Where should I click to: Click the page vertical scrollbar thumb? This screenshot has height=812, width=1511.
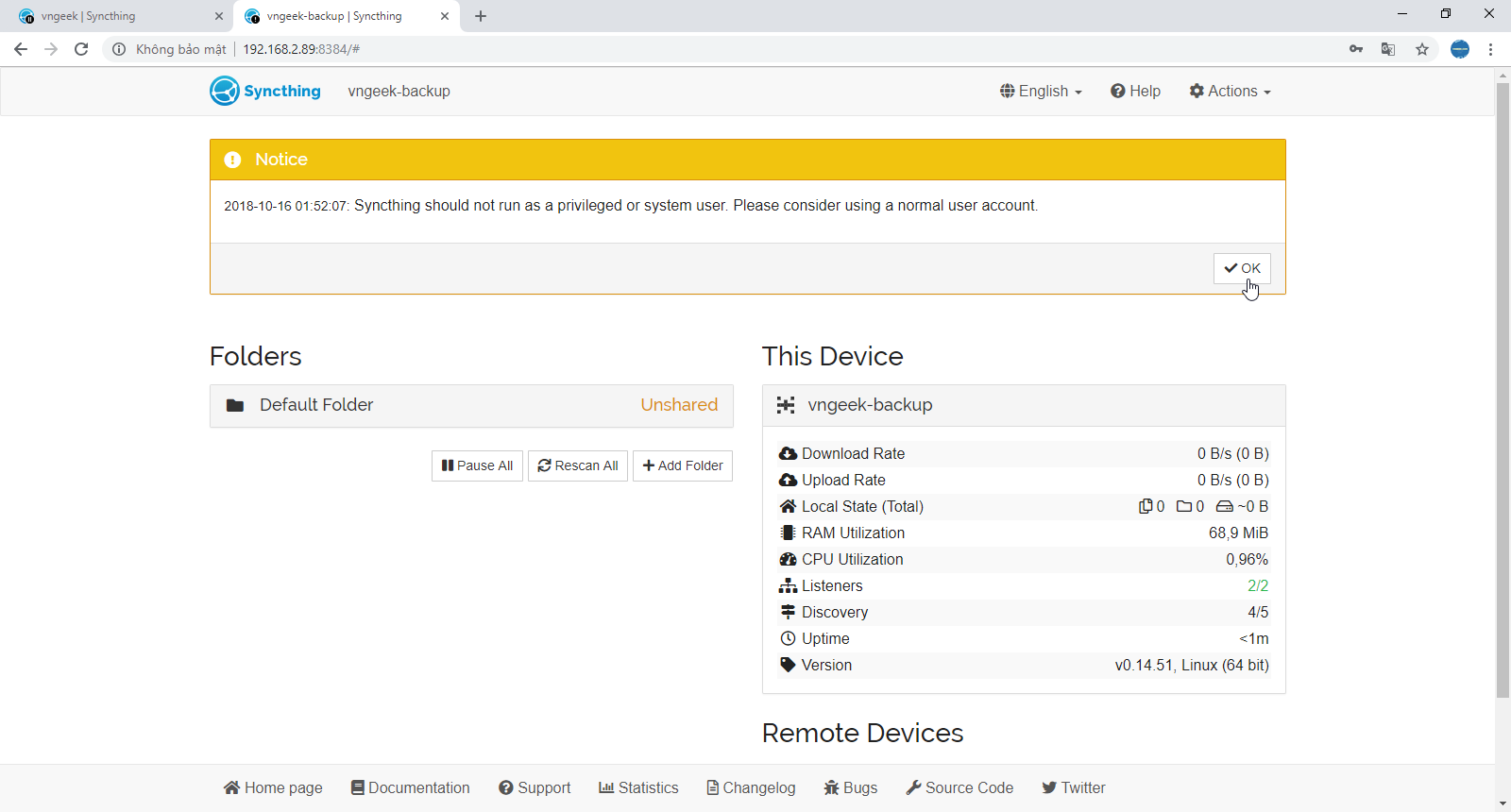click(1503, 390)
